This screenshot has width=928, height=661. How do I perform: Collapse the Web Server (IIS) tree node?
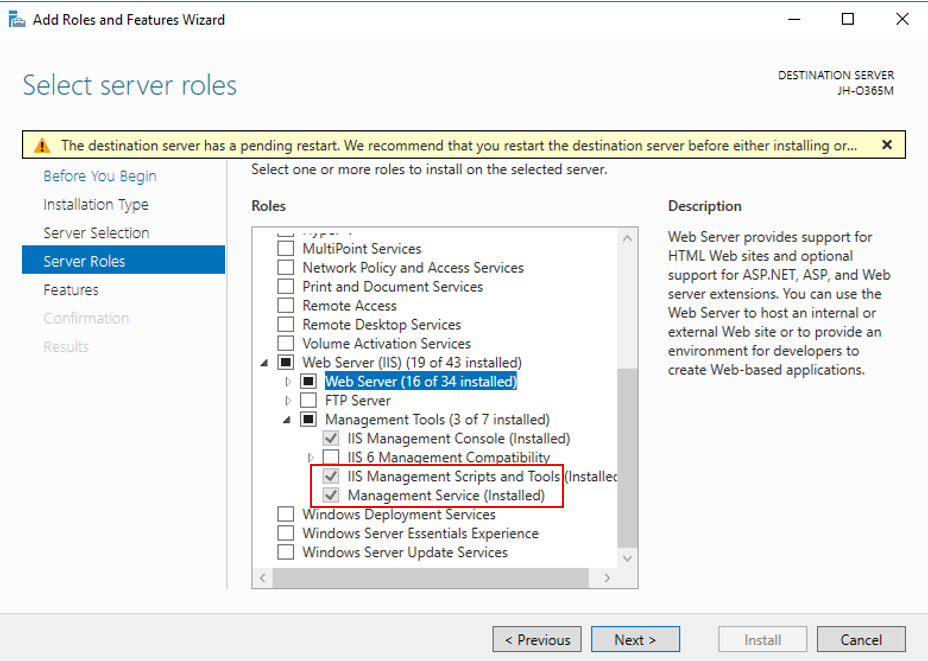[265, 363]
